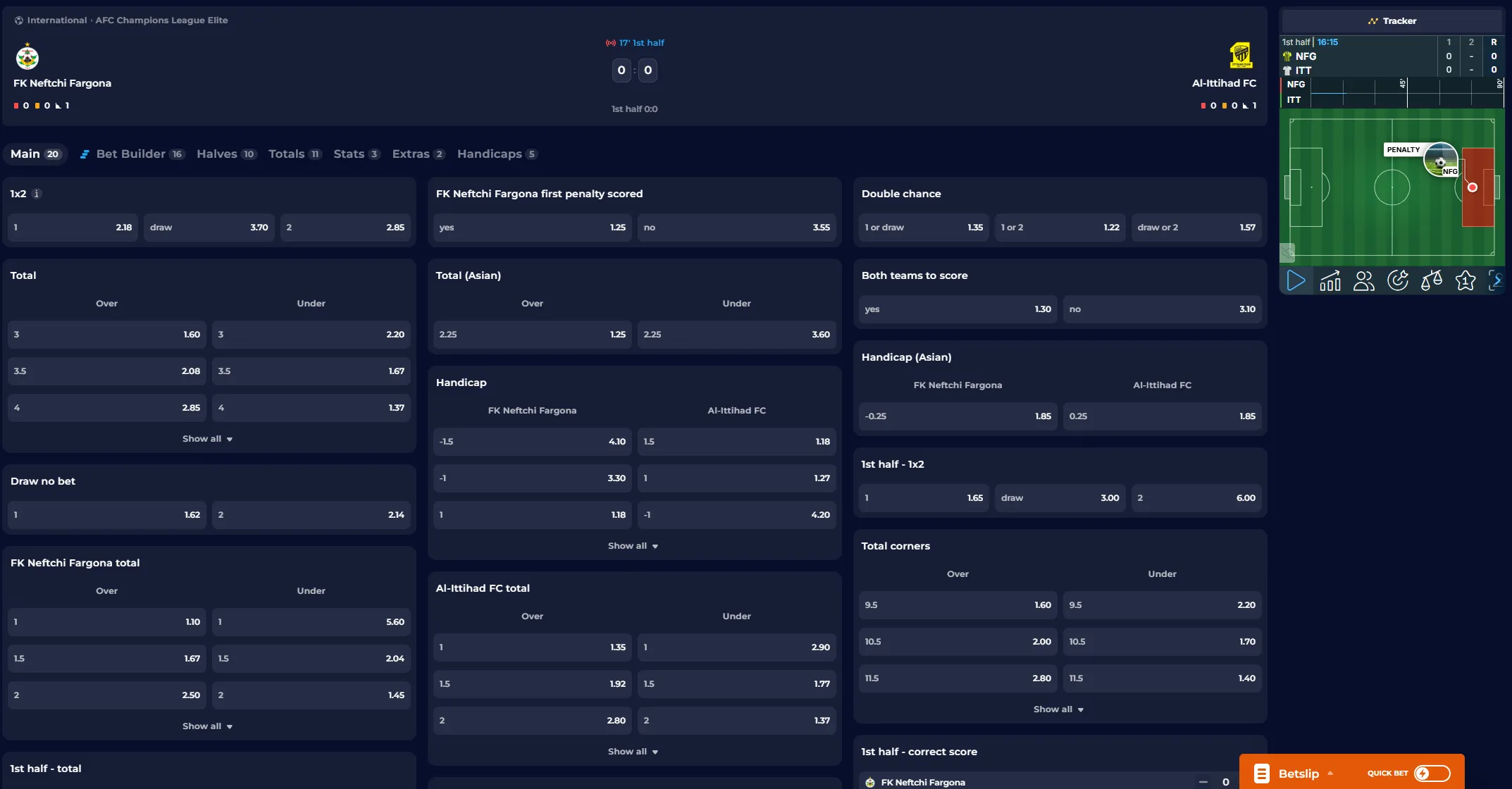
Task: Show team lineups people icon
Action: click(x=1363, y=280)
